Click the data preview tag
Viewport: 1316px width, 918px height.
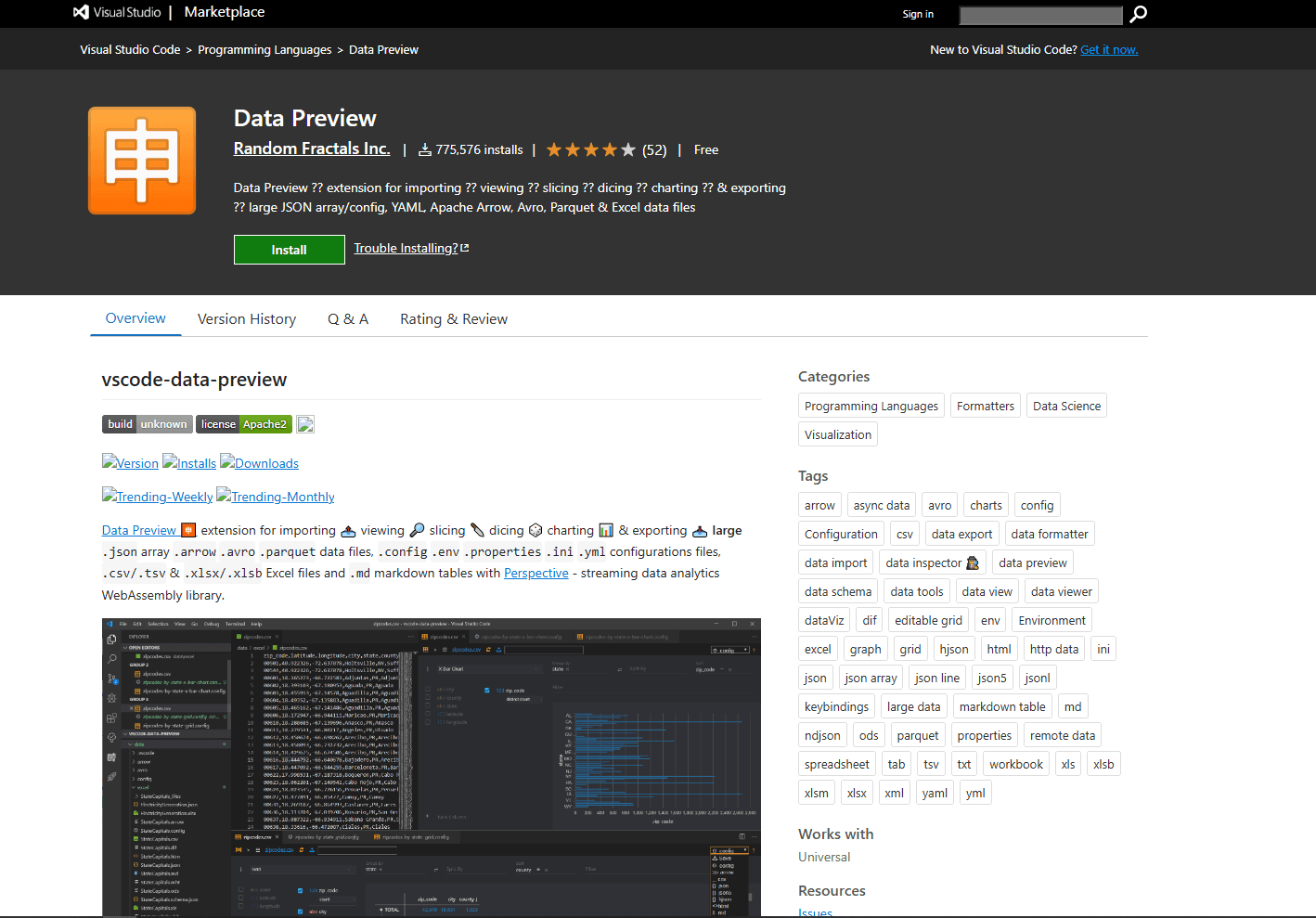click(1033, 562)
